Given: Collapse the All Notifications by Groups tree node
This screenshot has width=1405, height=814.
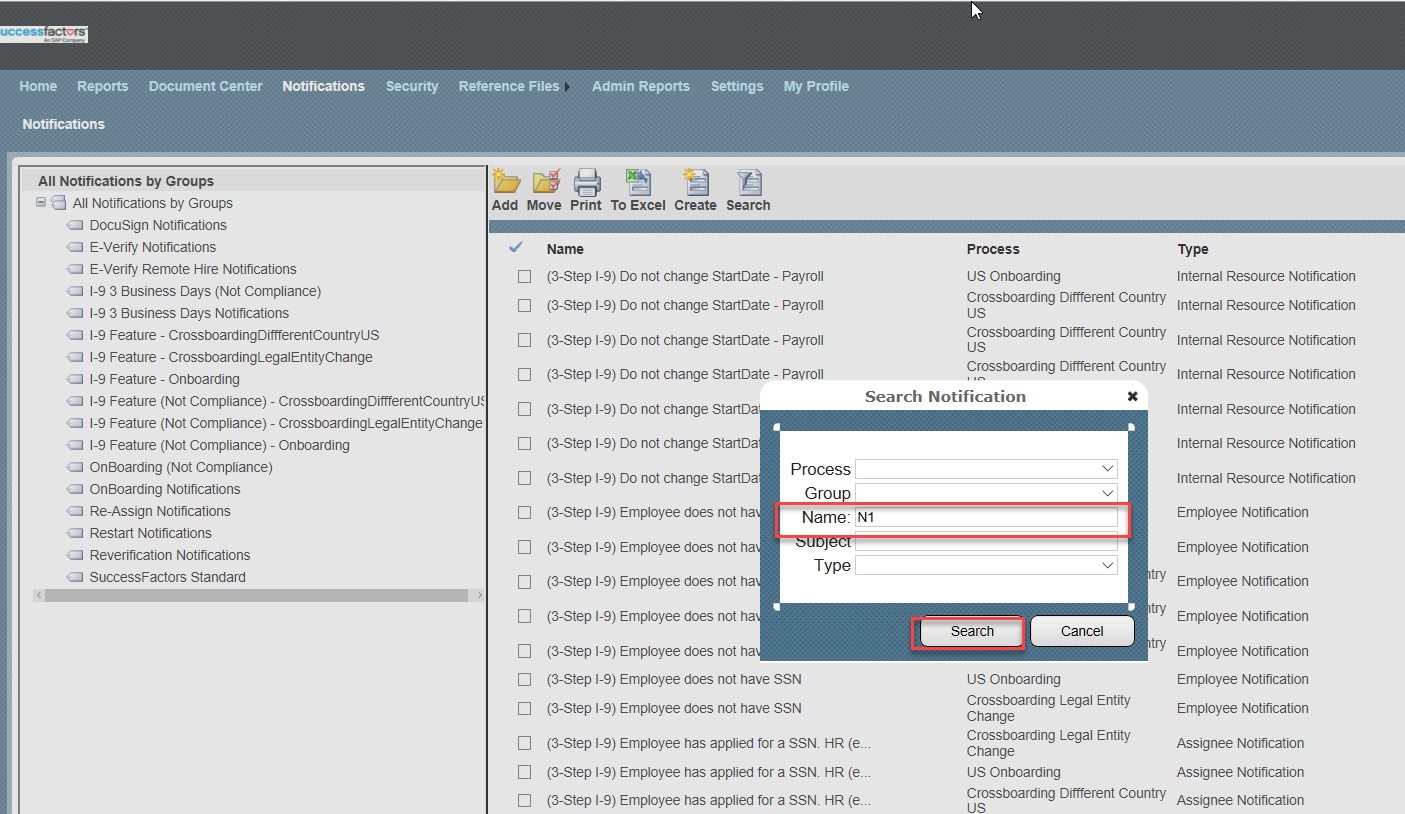Looking at the screenshot, I should [41, 203].
